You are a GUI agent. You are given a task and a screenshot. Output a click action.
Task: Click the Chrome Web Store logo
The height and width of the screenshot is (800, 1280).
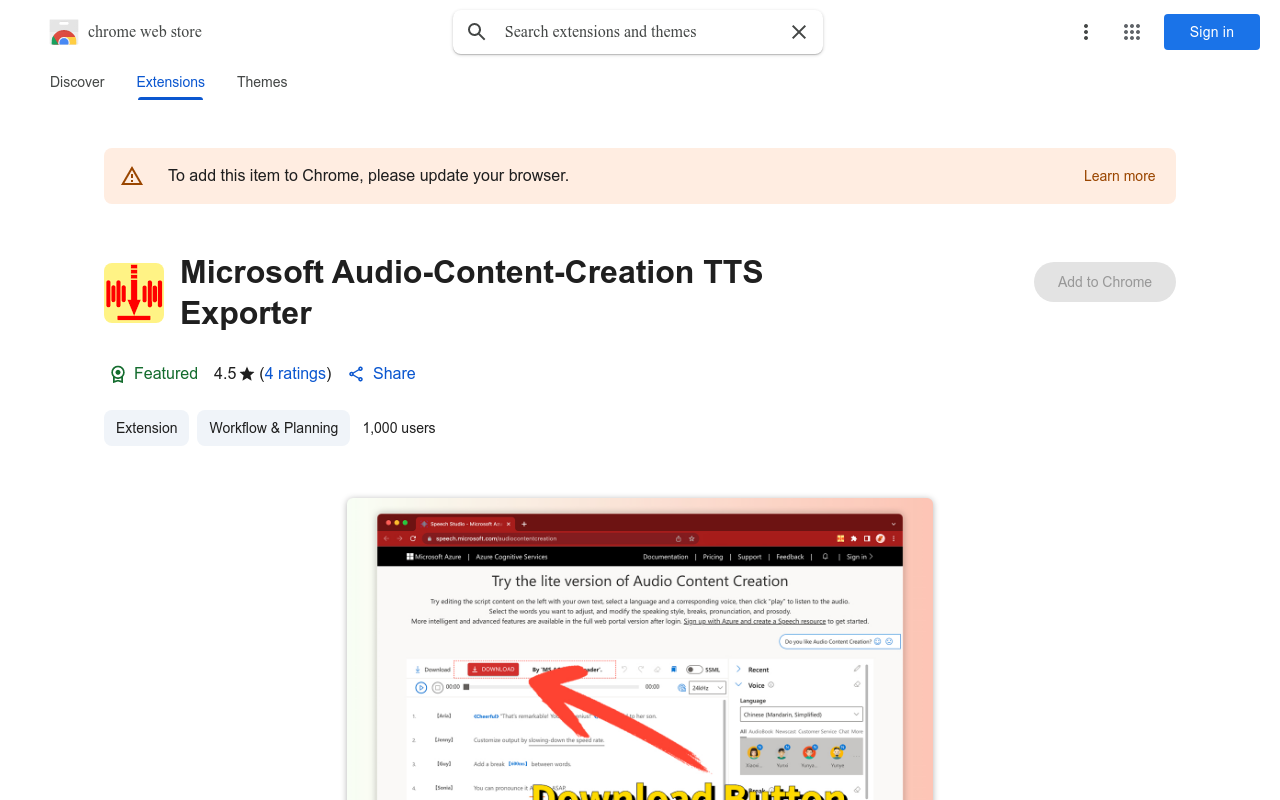(64, 32)
